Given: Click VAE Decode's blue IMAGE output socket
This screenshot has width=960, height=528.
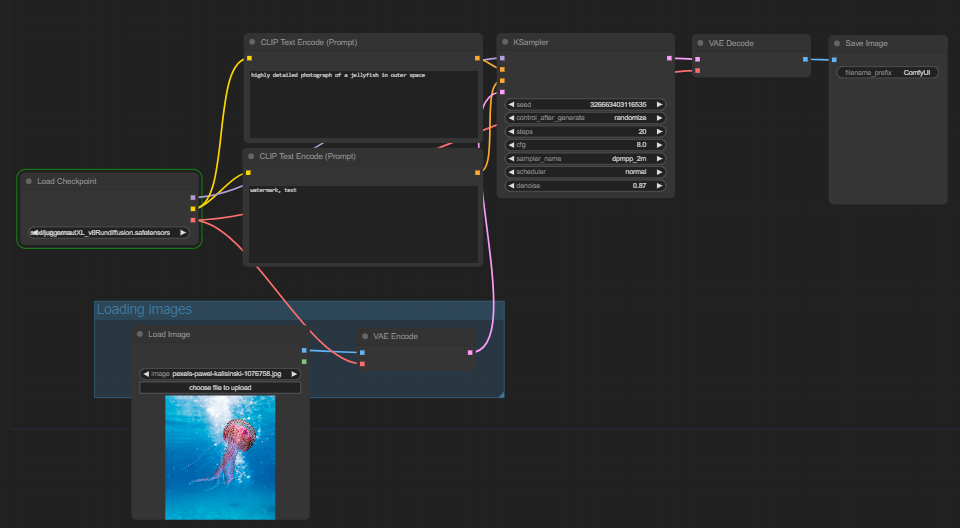Looking at the screenshot, I should tap(805, 59).
